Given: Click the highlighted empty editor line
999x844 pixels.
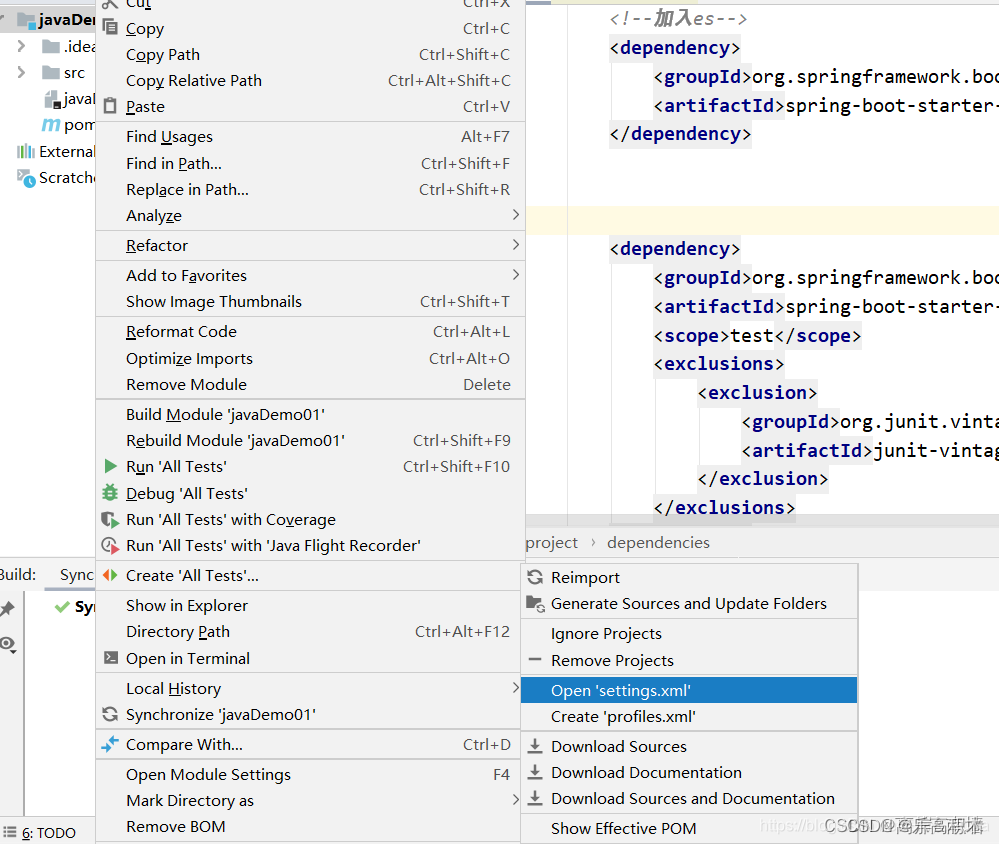Looking at the screenshot, I should (762, 220).
